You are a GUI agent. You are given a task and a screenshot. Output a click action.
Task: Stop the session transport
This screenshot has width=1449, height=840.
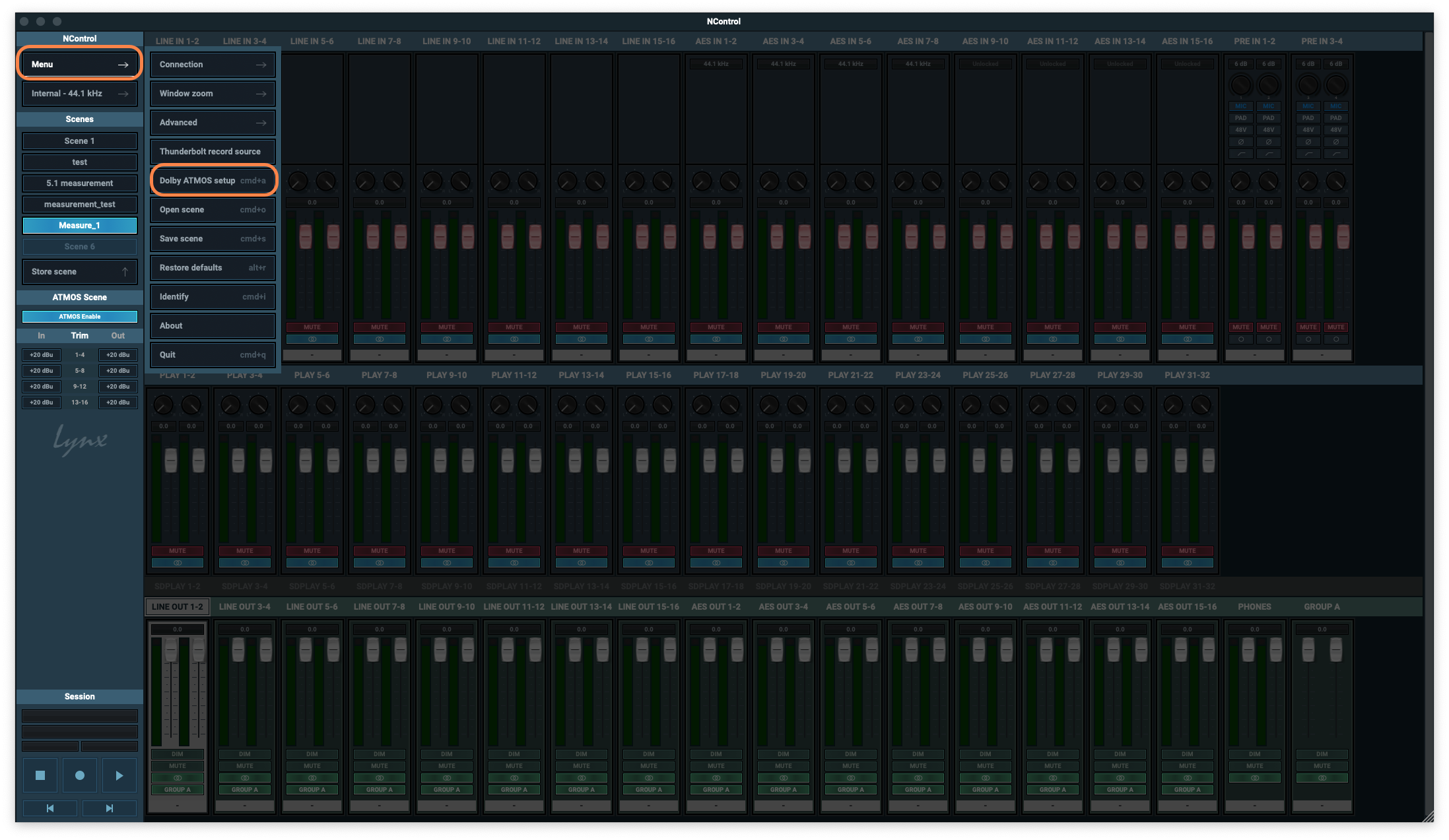[40, 775]
